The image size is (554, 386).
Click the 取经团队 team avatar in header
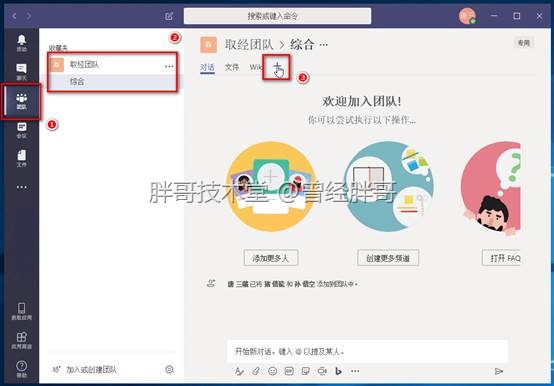click(208, 44)
